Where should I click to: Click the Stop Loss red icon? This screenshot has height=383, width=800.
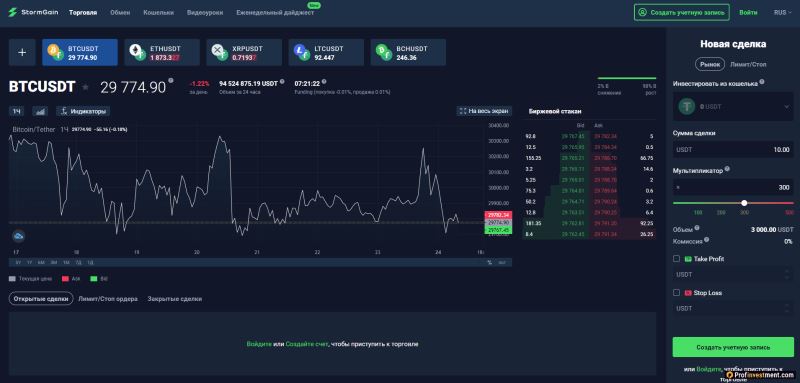[688, 293]
